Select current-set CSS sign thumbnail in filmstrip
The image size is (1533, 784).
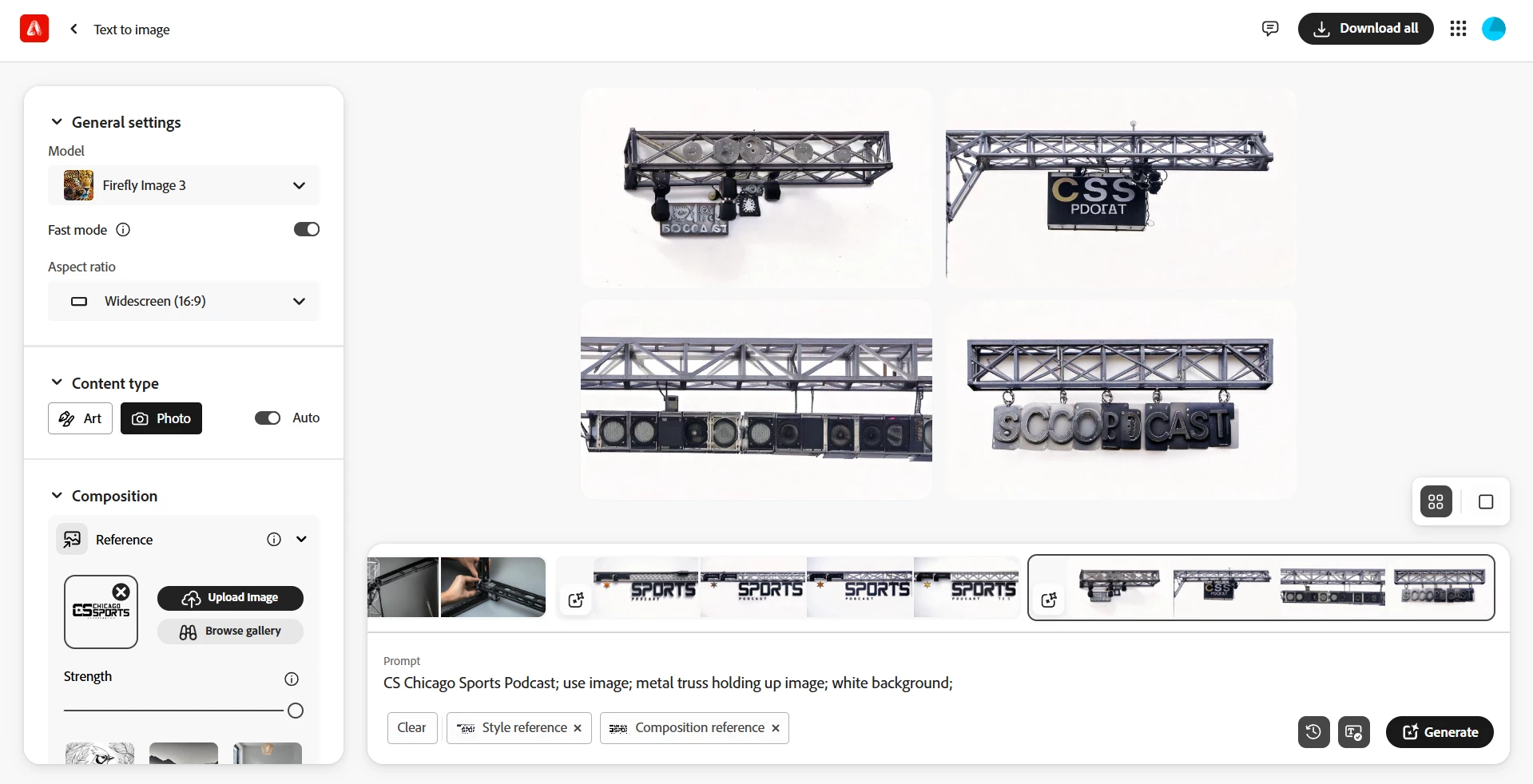point(1225,588)
